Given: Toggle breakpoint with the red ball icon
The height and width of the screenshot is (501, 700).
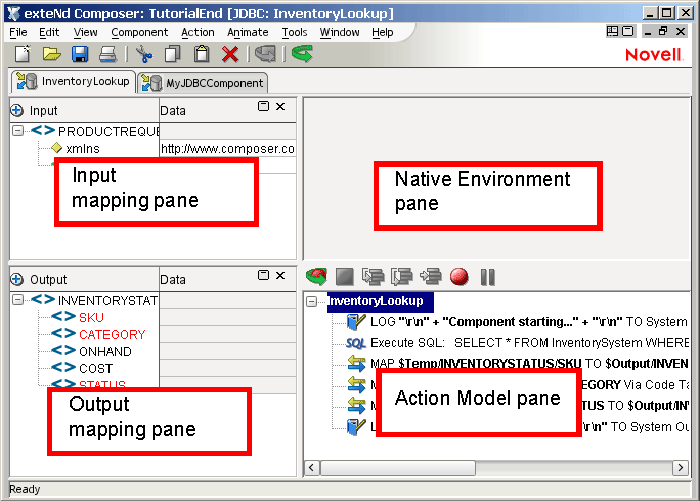Looking at the screenshot, I should [x=459, y=277].
